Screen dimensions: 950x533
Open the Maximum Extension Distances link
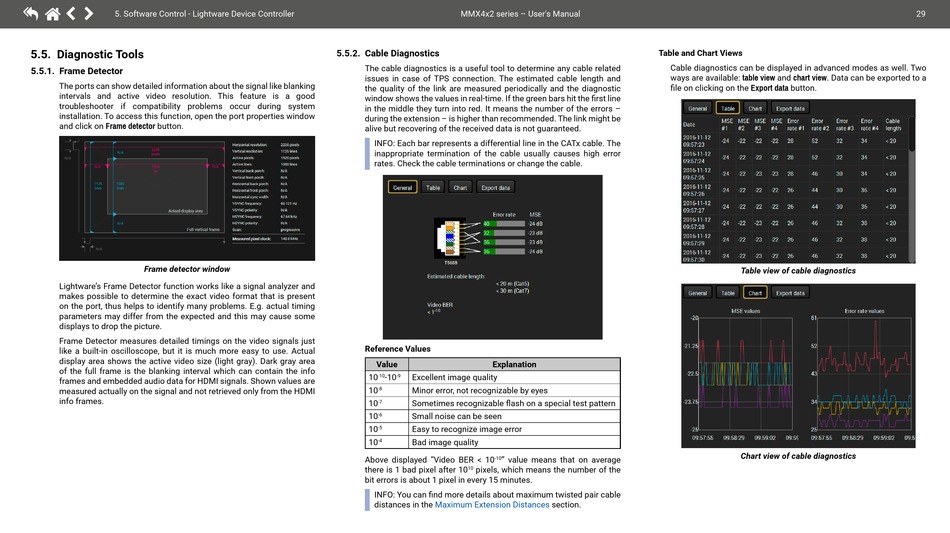(x=492, y=505)
